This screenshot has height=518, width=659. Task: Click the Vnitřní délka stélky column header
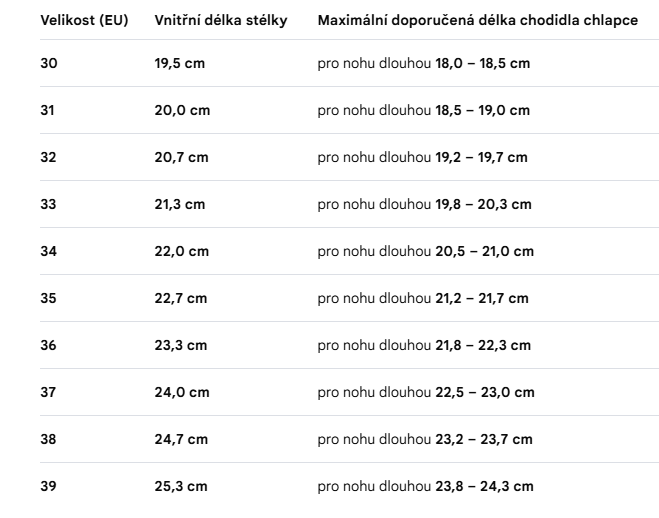click(221, 20)
